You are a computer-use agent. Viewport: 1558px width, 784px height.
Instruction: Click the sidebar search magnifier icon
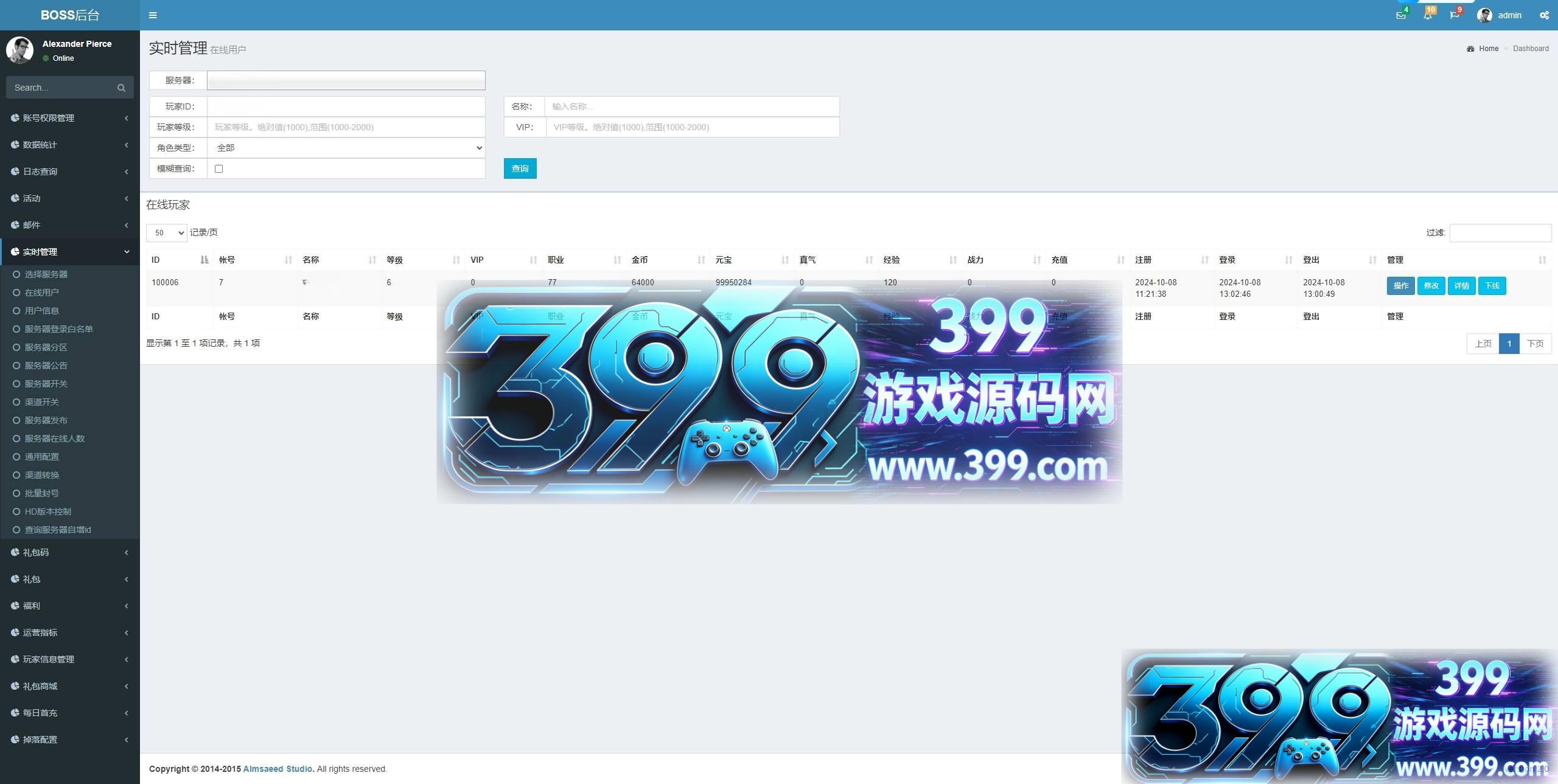coord(121,88)
